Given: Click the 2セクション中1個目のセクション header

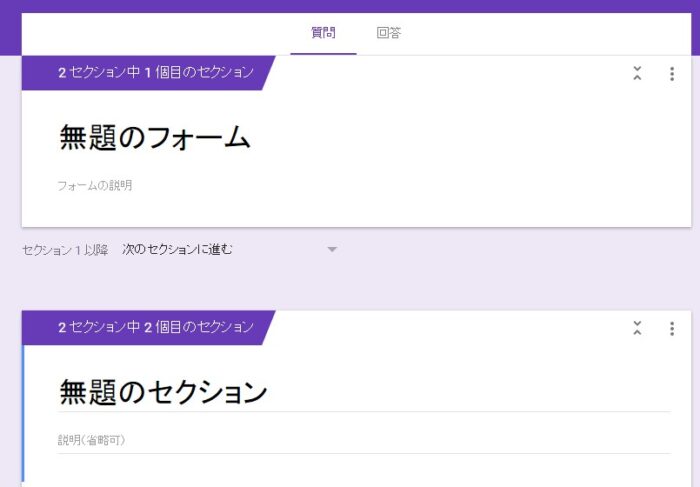Looking at the screenshot, I should click(148, 73).
